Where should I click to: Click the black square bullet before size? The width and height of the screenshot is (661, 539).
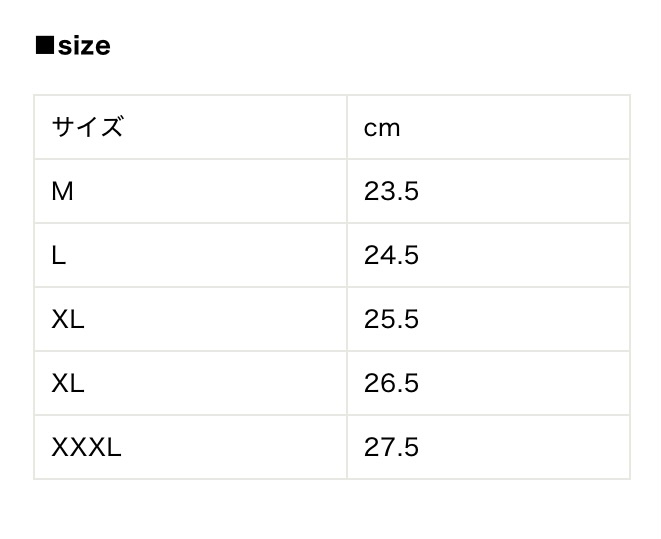pyautogui.click(x=44, y=46)
